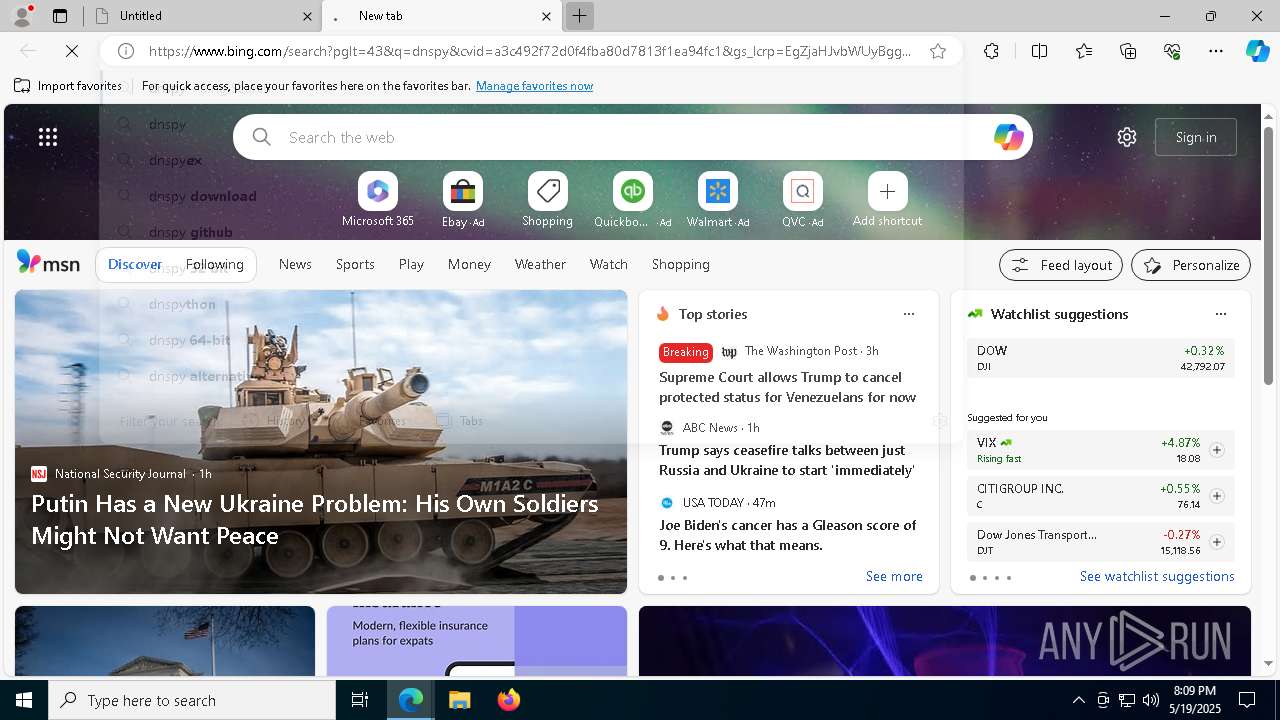Toggle split screen icon in toolbar
1280x720 pixels.
point(1039,51)
